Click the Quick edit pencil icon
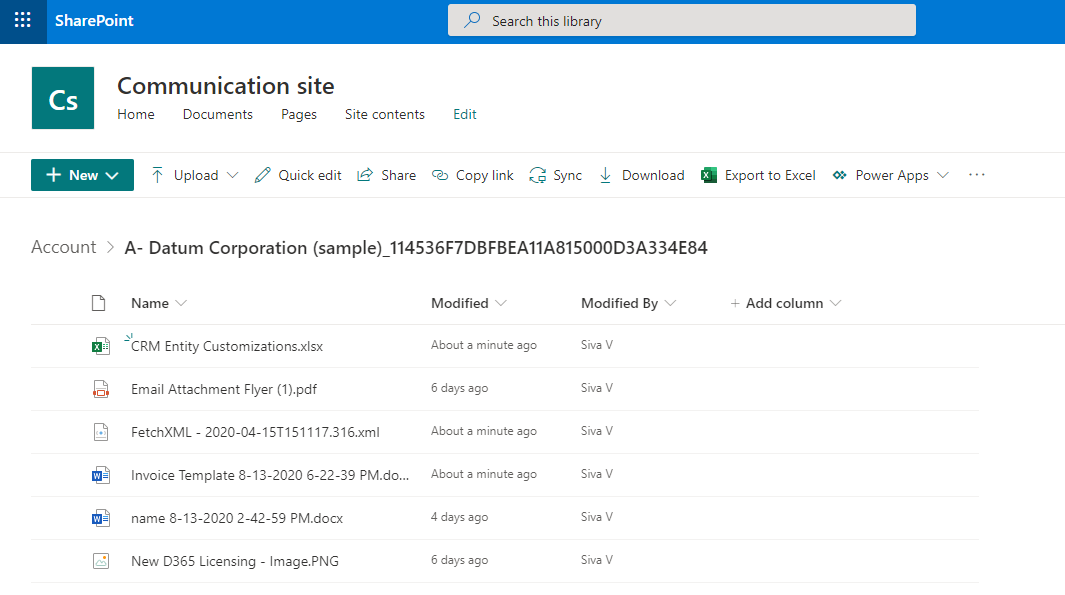The image size is (1065, 595). pyautogui.click(x=262, y=175)
